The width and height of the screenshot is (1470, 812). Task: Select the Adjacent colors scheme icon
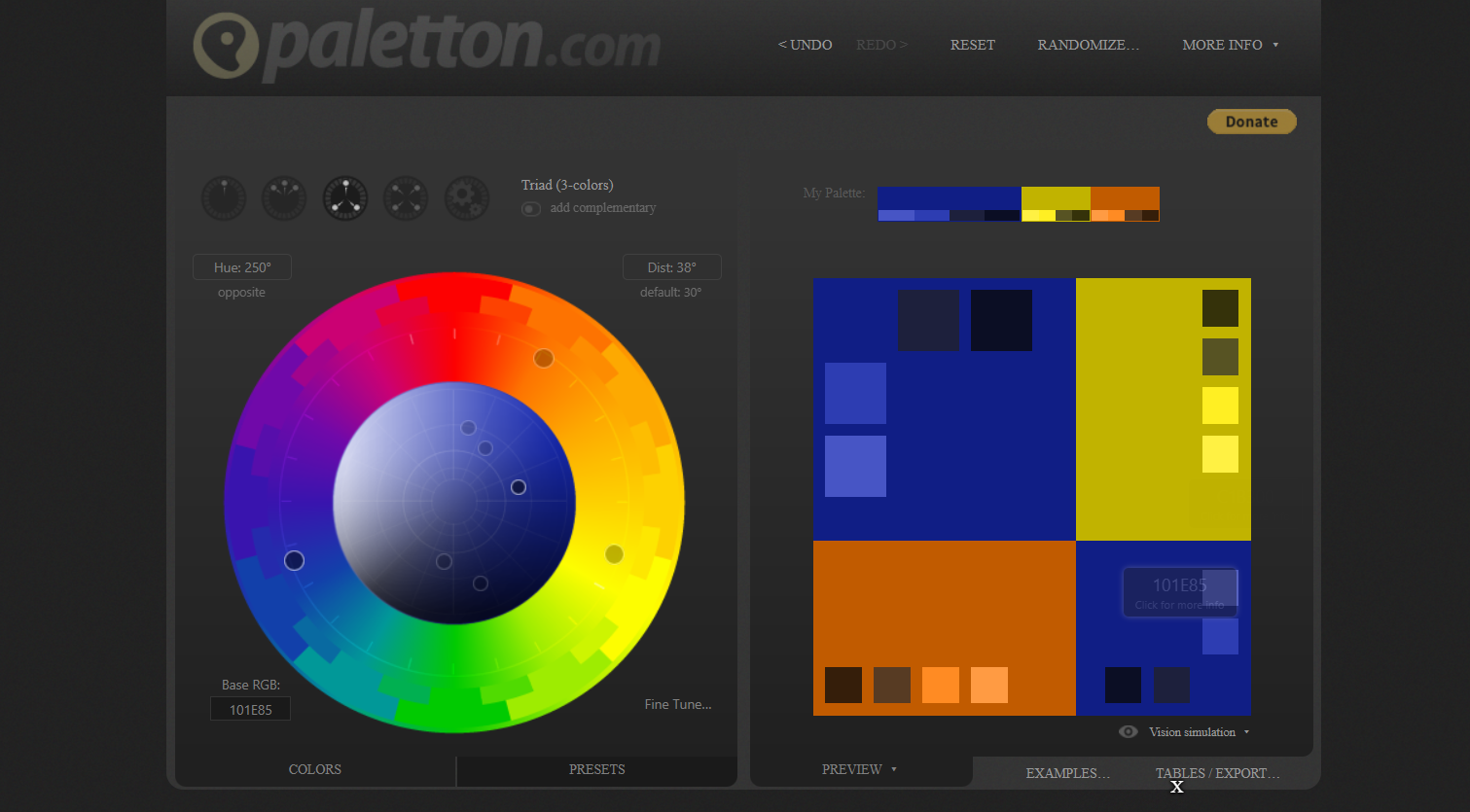pyautogui.click(x=283, y=197)
